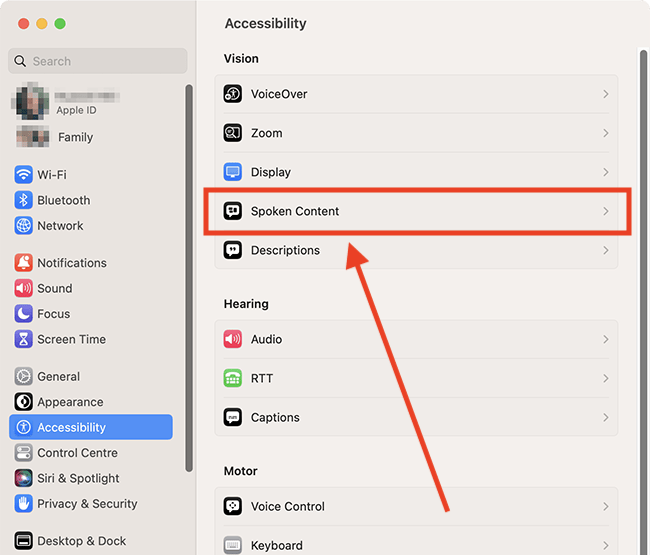
Task: Select Siri & Spotlight text in sidebar
Action: [x=78, y=478]
